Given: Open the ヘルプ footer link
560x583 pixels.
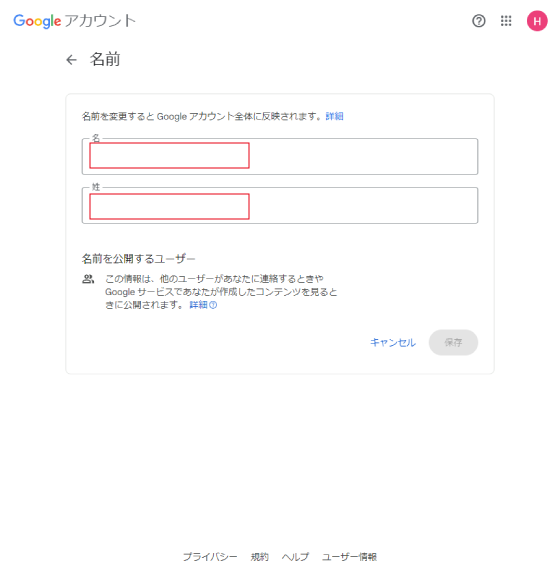Looking at the screenshot, I should (x=295, y=557).
